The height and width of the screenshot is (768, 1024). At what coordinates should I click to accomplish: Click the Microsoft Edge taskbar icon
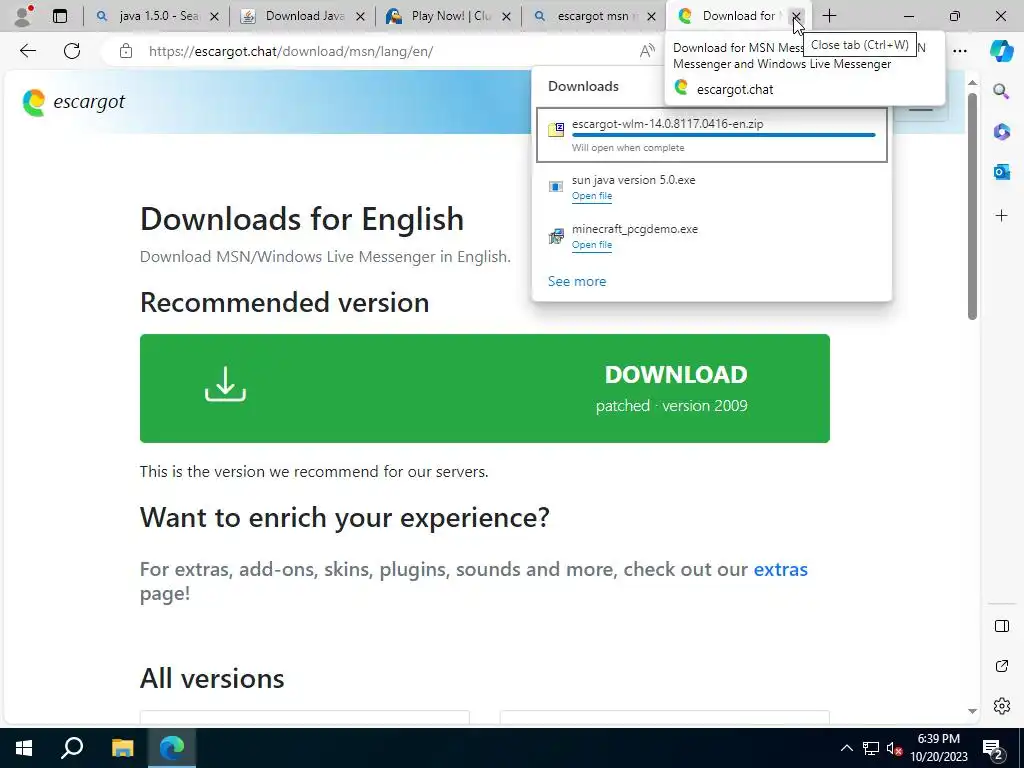(172, 748)
